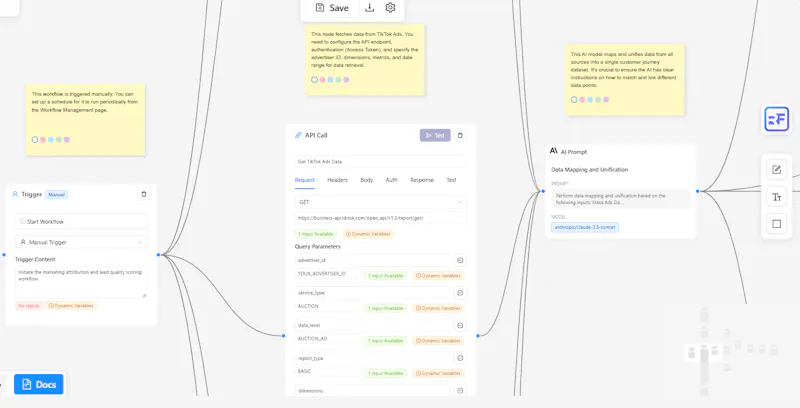Click the business-api.tiktok.com URL field
This screenshot has width=800, height=408.
tap(380, 218)
